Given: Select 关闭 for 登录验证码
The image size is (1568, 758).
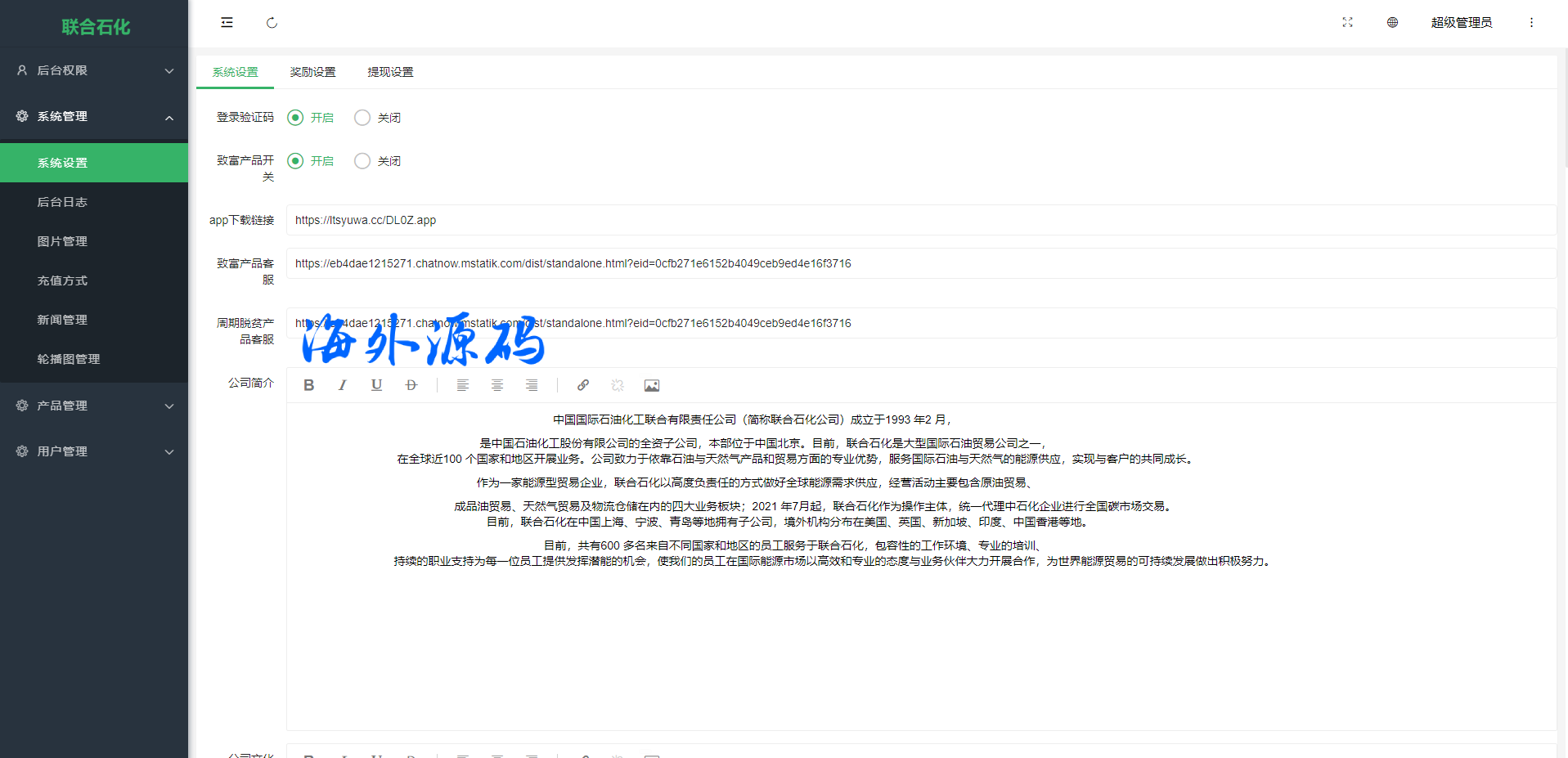Looking at the screenshot, I should tap(362, 118).
